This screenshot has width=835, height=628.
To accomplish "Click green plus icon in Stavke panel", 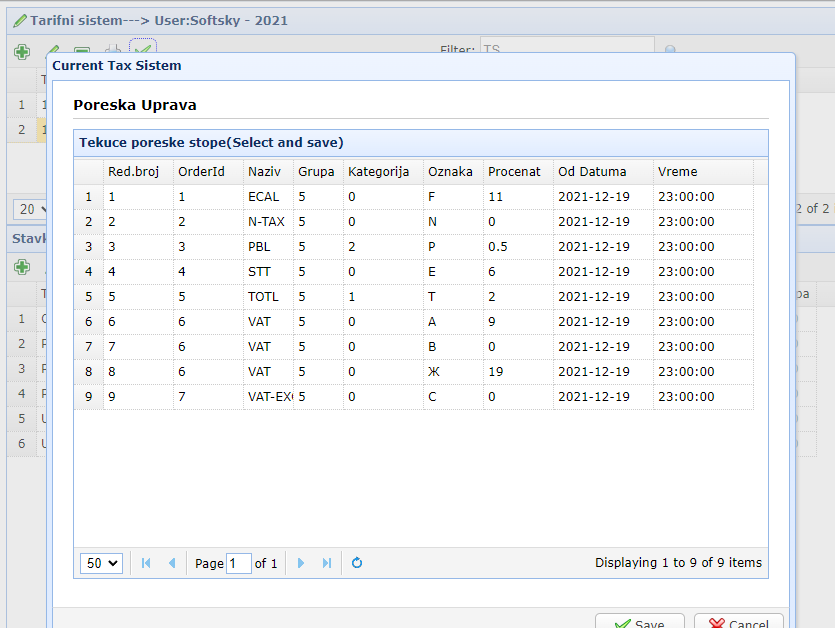I will click(x=21, y=267).
